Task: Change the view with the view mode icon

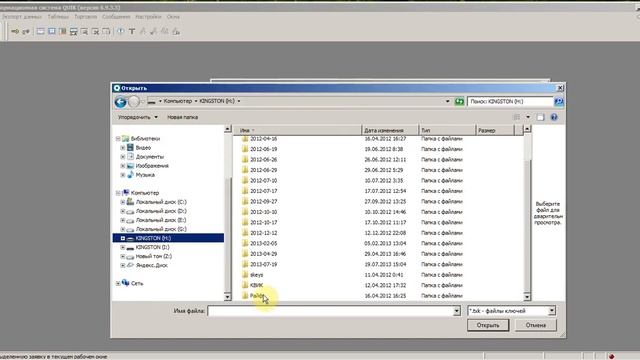Action: 516,117
